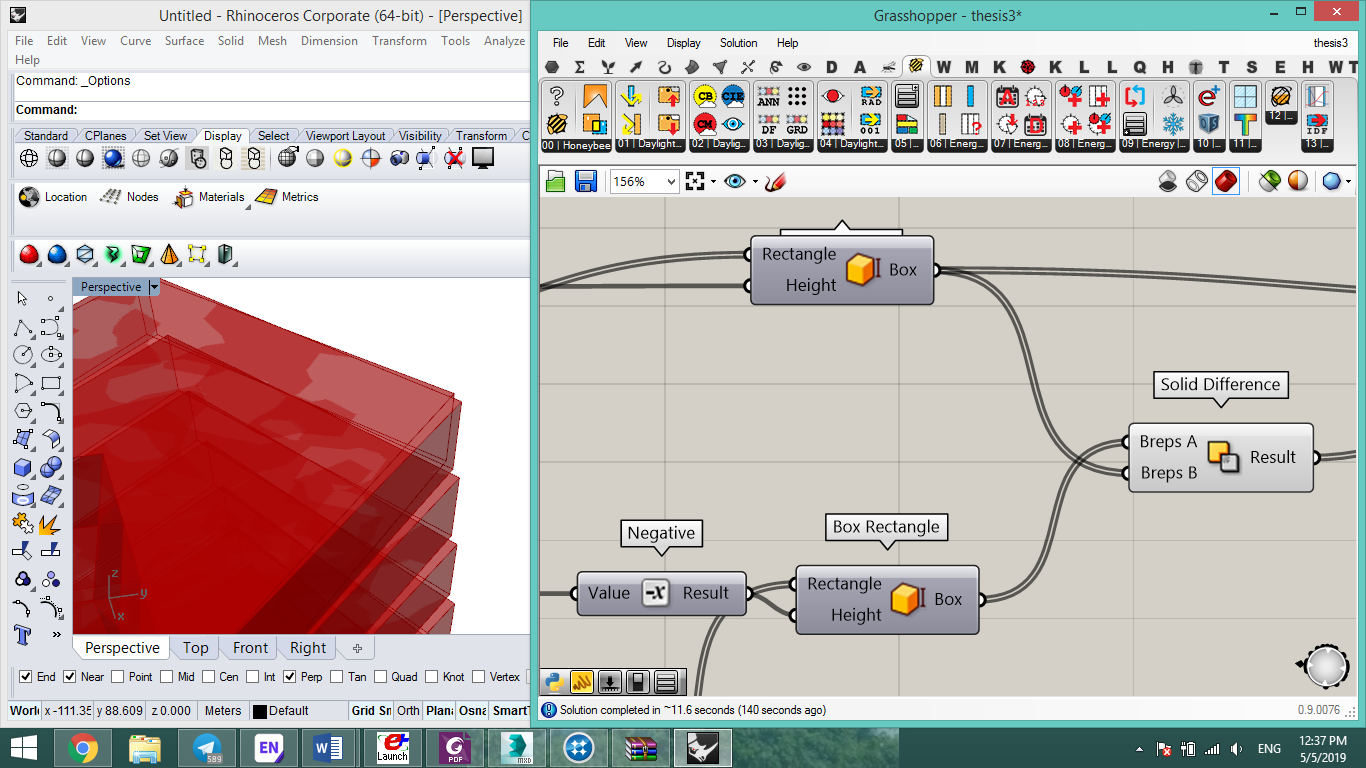Add a new viewport tab with plus button
Viewport: 1366px width, 768px height.
click(x=357, y=648)
